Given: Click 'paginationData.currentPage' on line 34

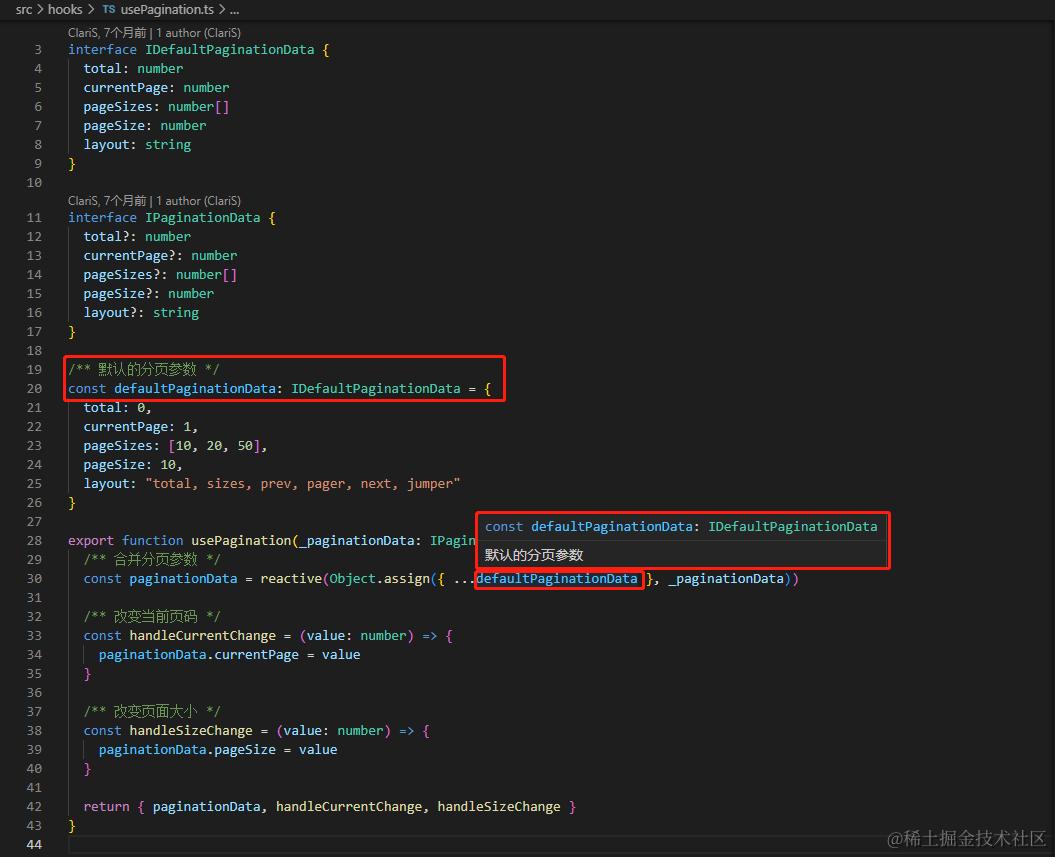Looking at the screenshot, I should (198, 655).
